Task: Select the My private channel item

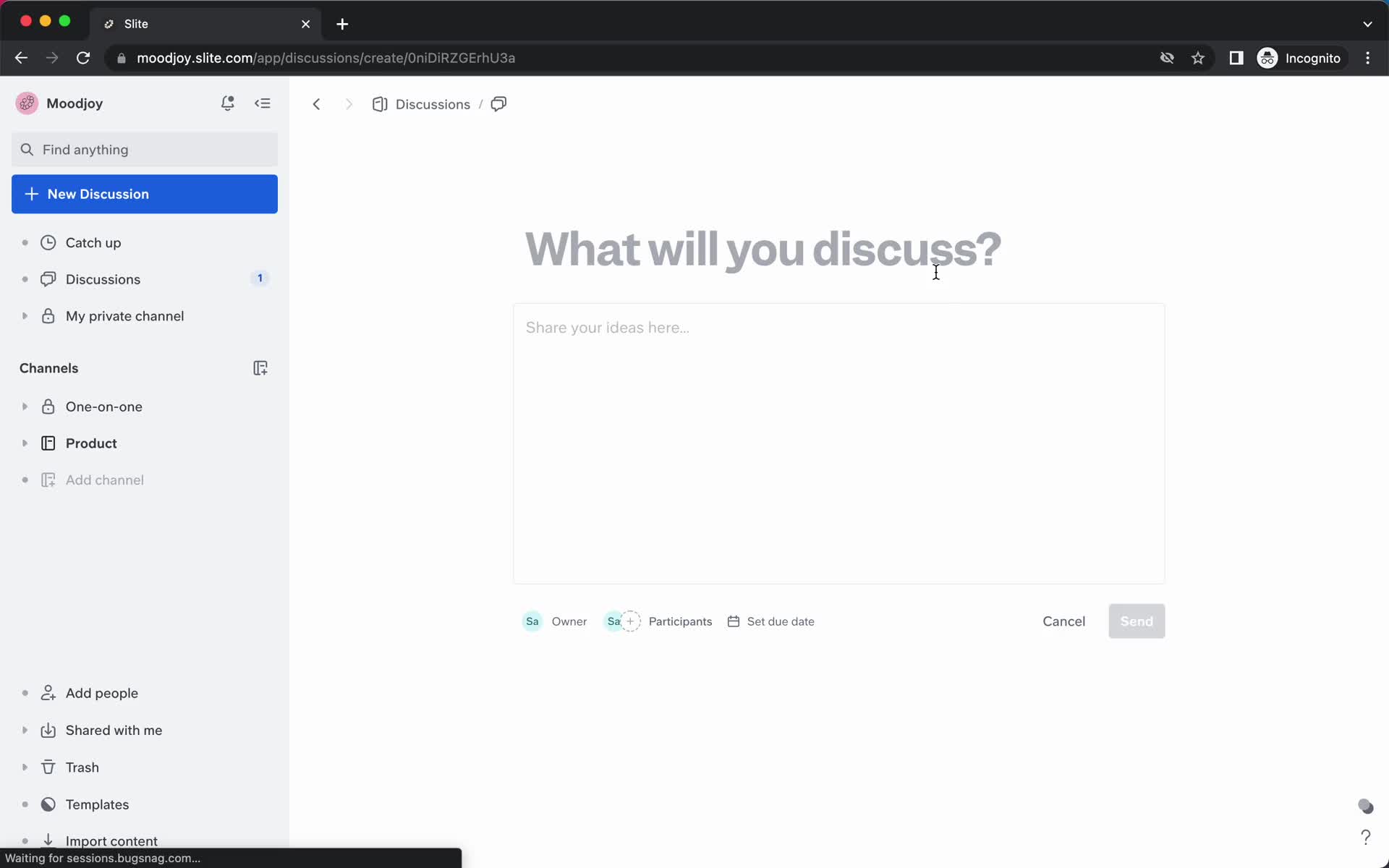Action: click(x=124, y=315)
